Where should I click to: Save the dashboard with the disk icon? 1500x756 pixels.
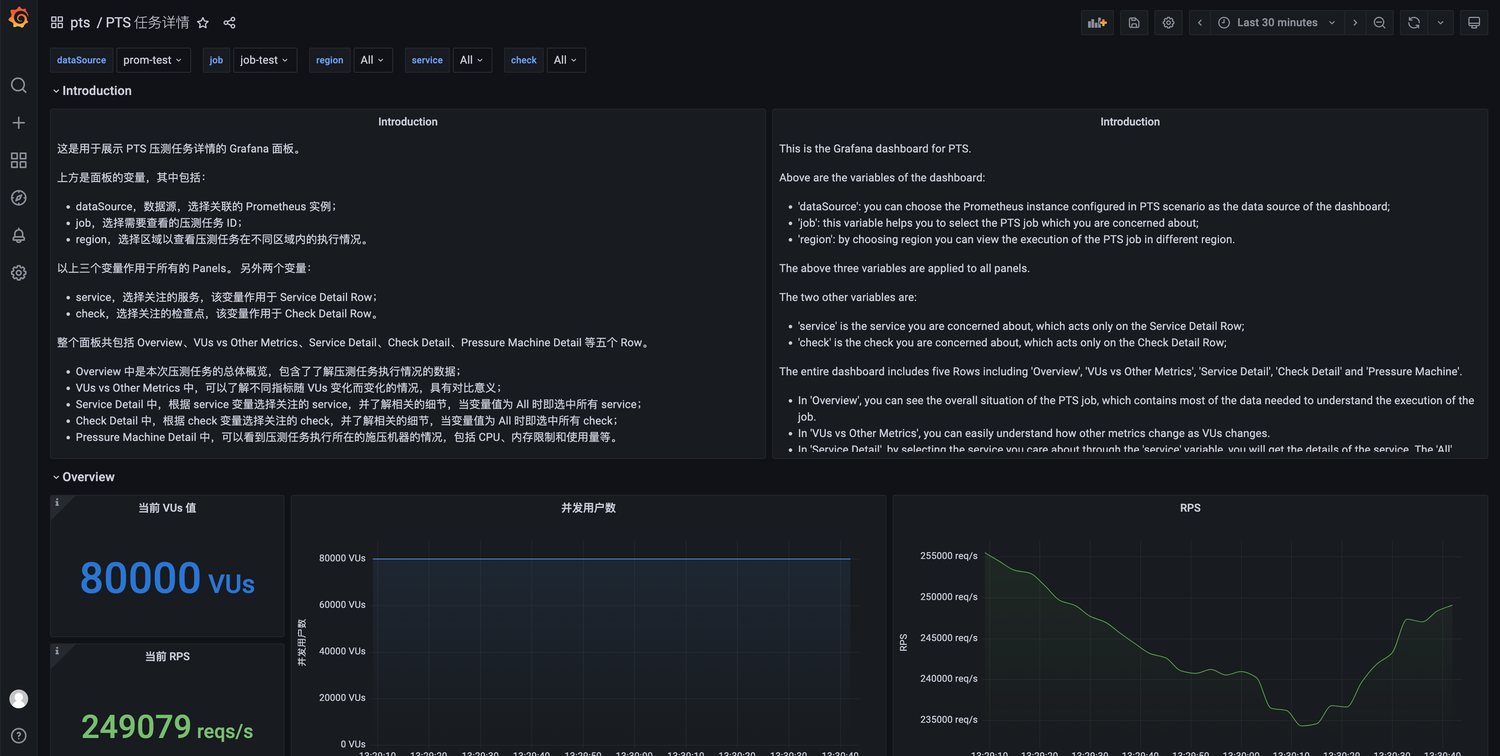(1134, 23)
